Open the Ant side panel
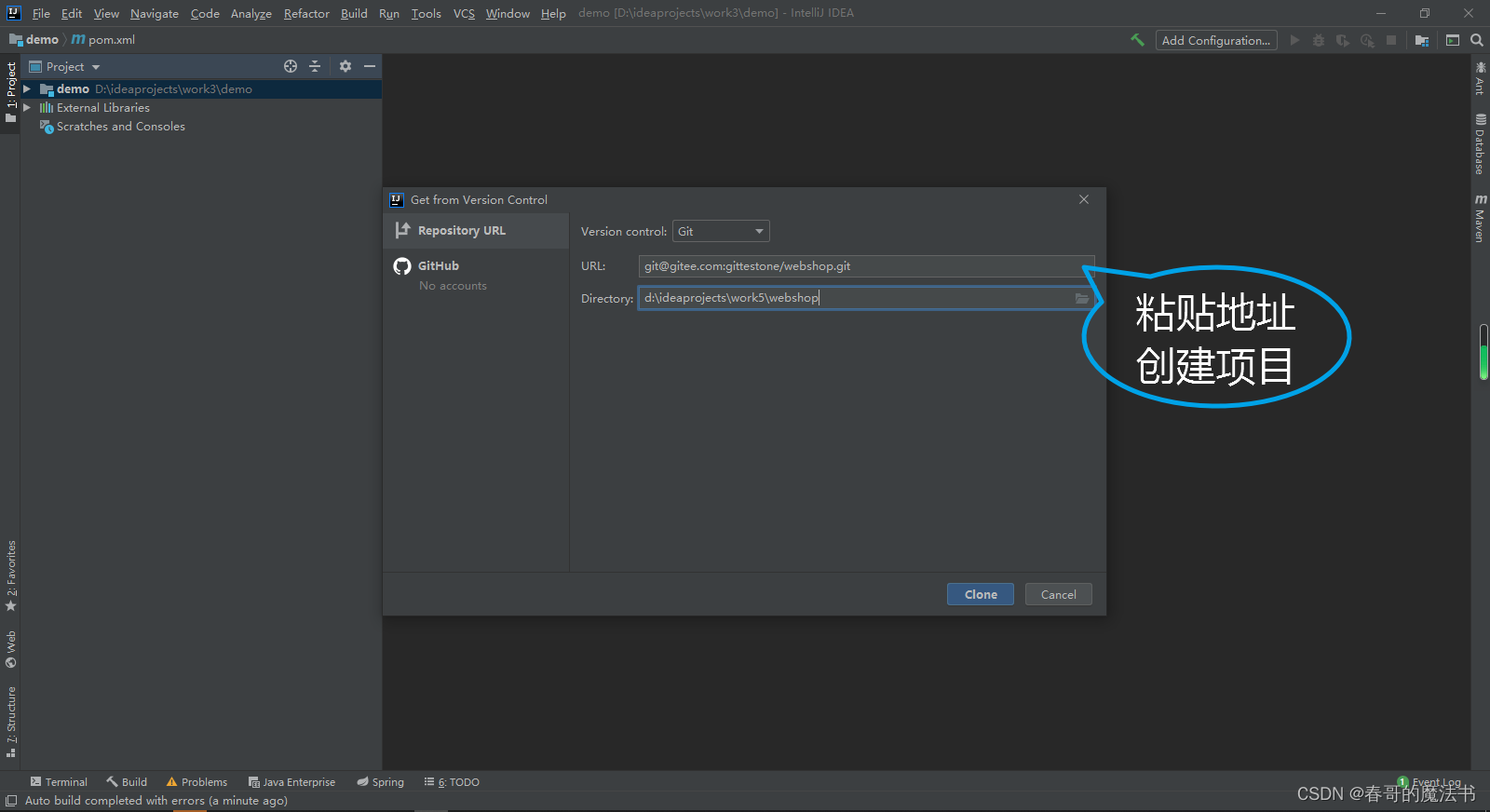The height and width of the screenshot is (812, 1490). coord(1480,78)
